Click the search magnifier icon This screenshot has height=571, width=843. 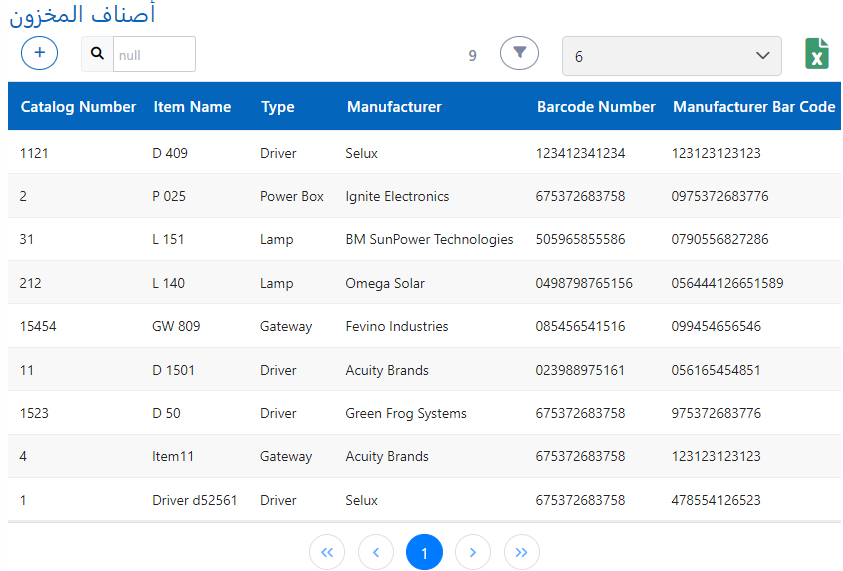pos(97,54)
